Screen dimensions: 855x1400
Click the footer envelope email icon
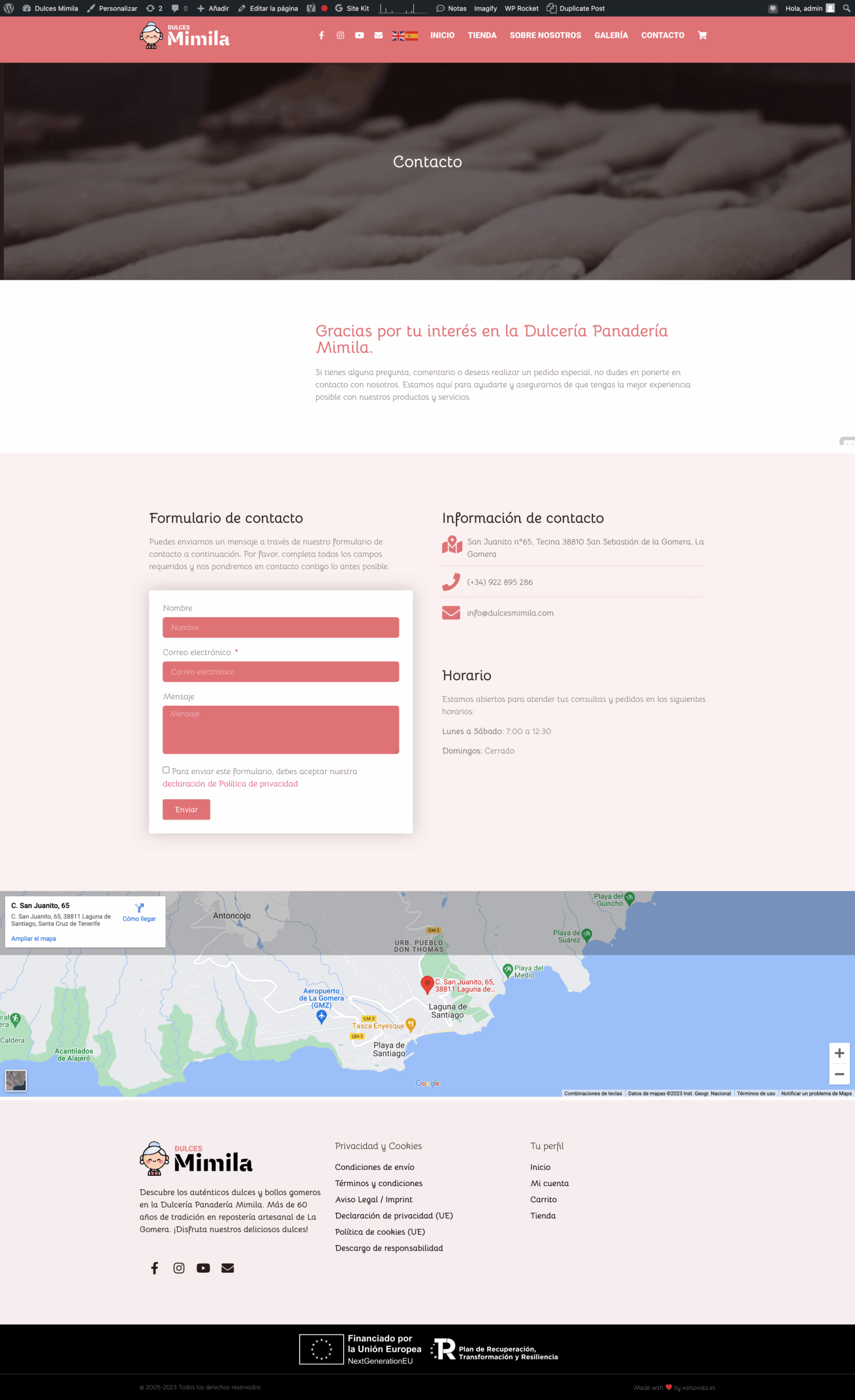tap(228, 1268)
